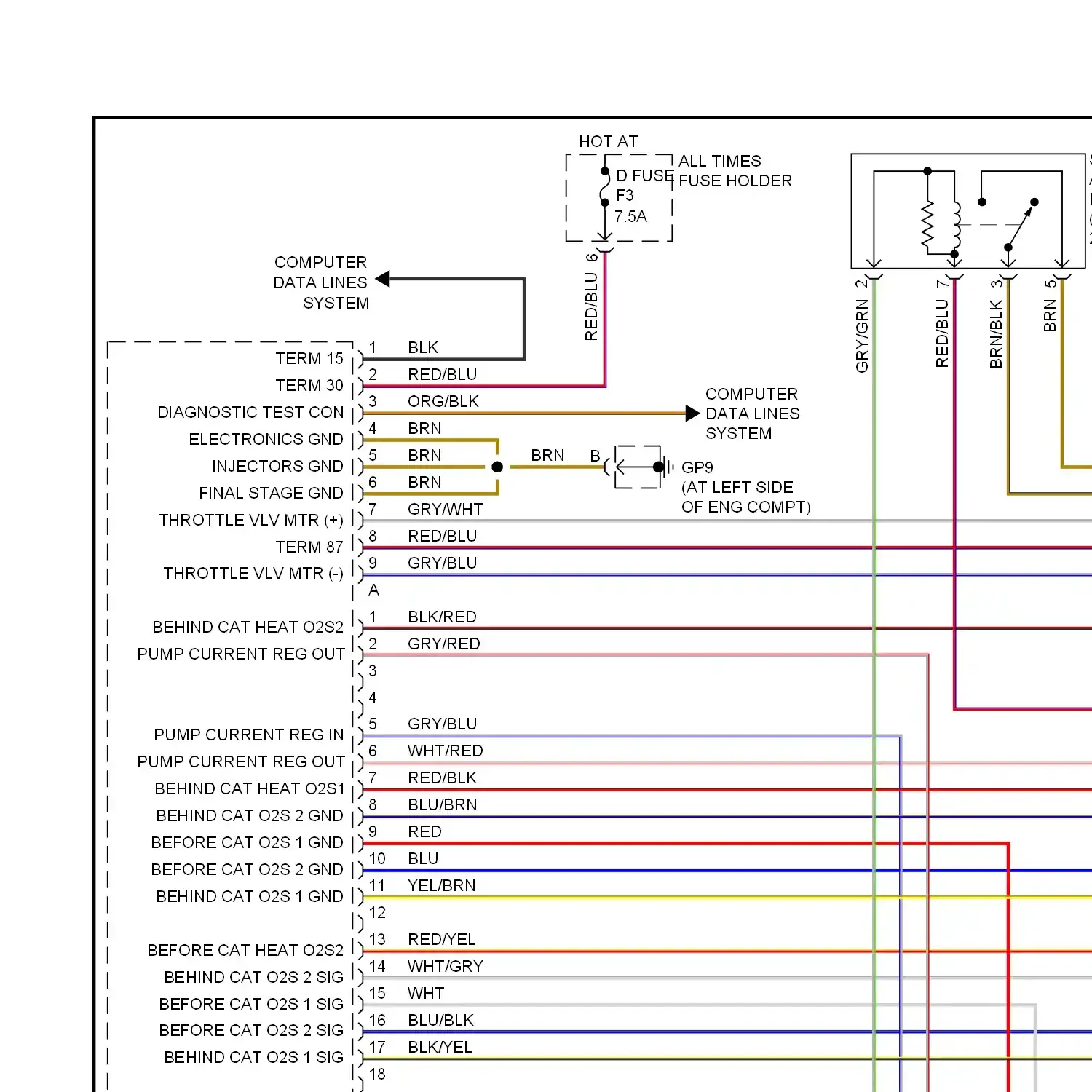Select BEHIND CAT O2S 1 GND label
Screen dimensions: 1092x1092
point(250,897)
